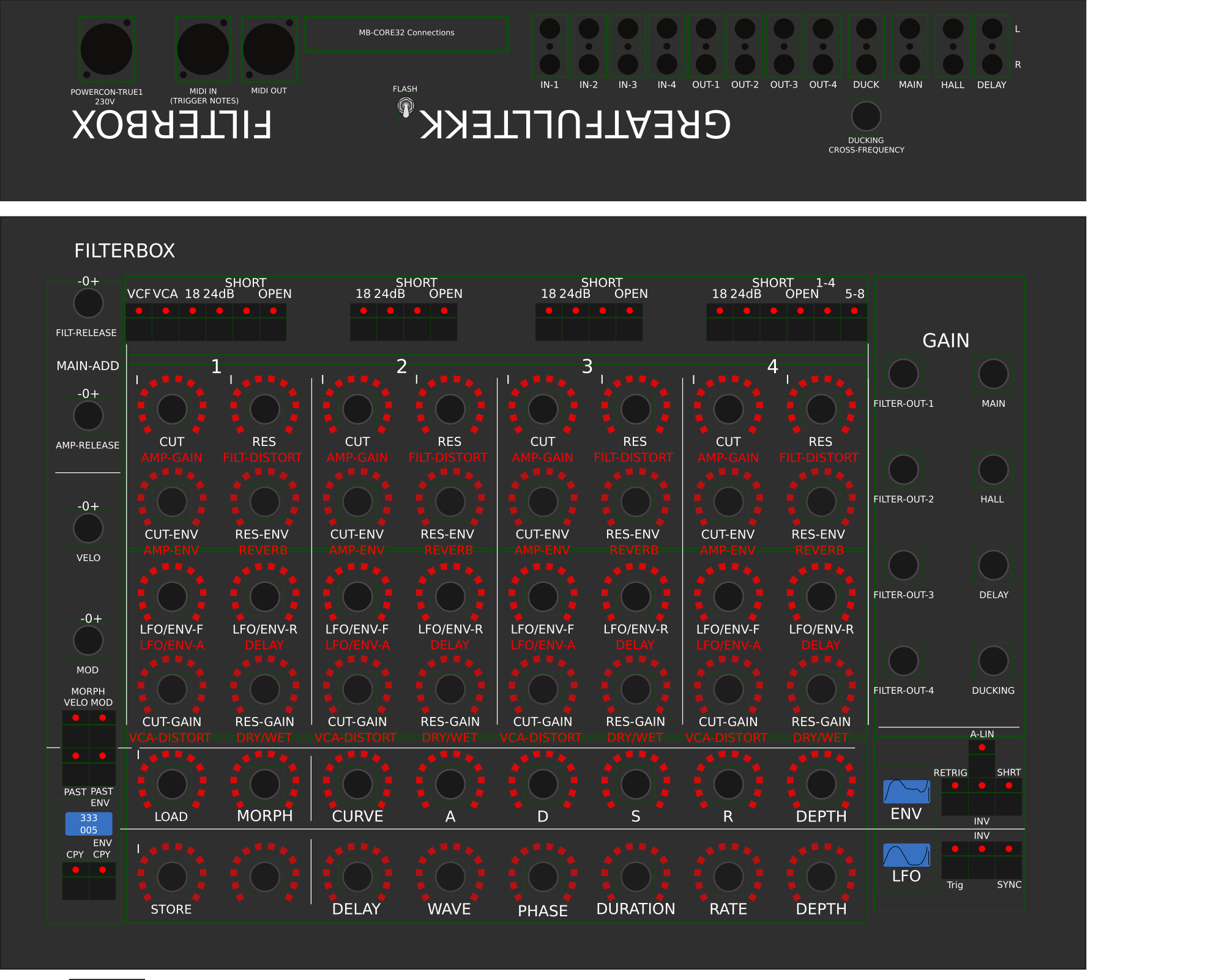This screenshot has height=980, width=1219.
Task: Click the blue preset number display
Action: 89,823
